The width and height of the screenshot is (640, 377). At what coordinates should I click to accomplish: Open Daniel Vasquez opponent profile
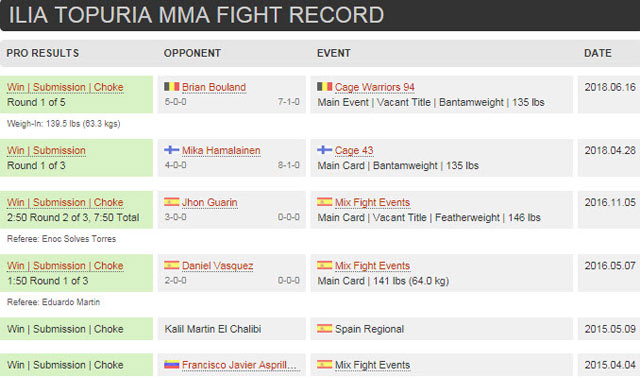coord(218,266)
